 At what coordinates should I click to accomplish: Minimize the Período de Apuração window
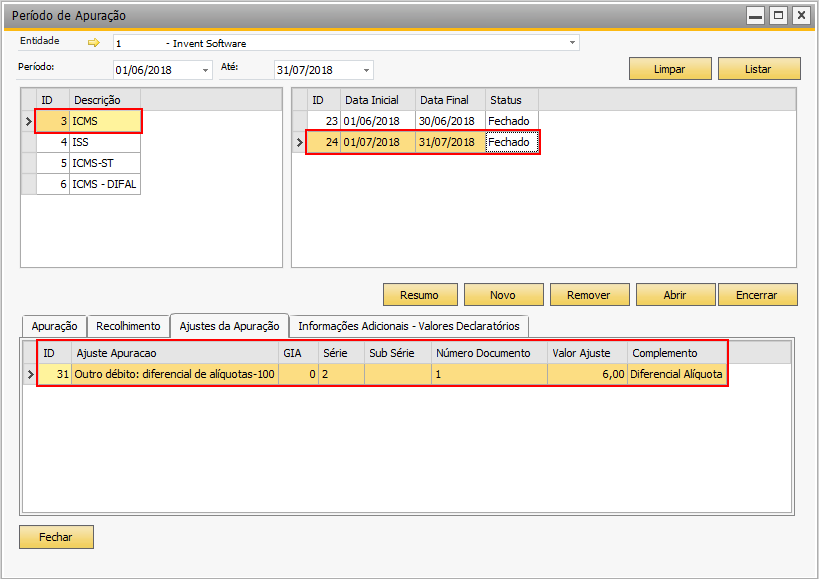[x=755, y=16]
